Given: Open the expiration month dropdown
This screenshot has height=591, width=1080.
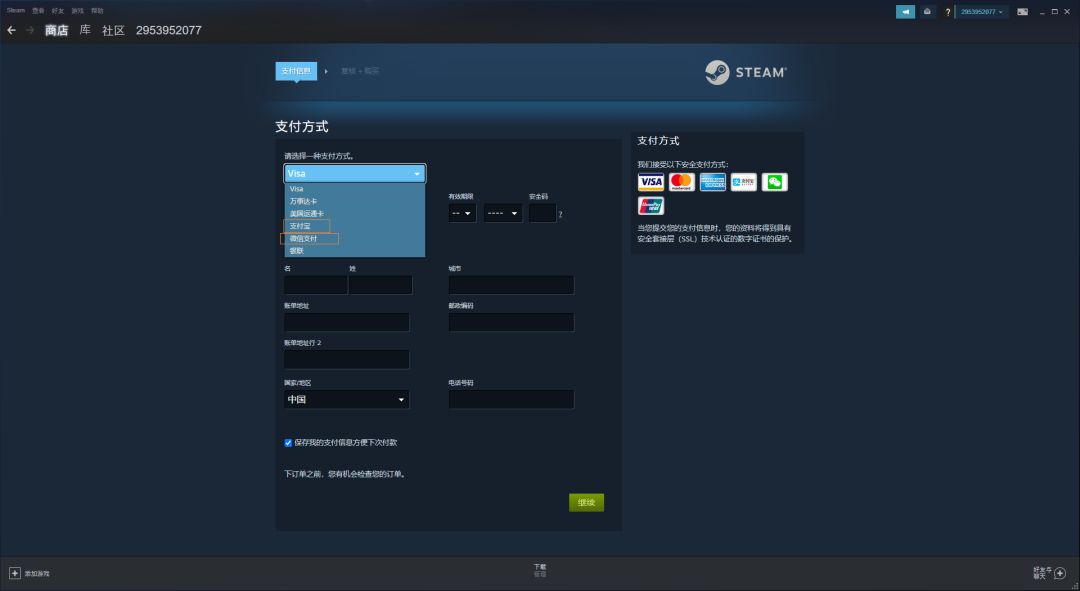Looking at the screenshot, I should click(462, 214).
